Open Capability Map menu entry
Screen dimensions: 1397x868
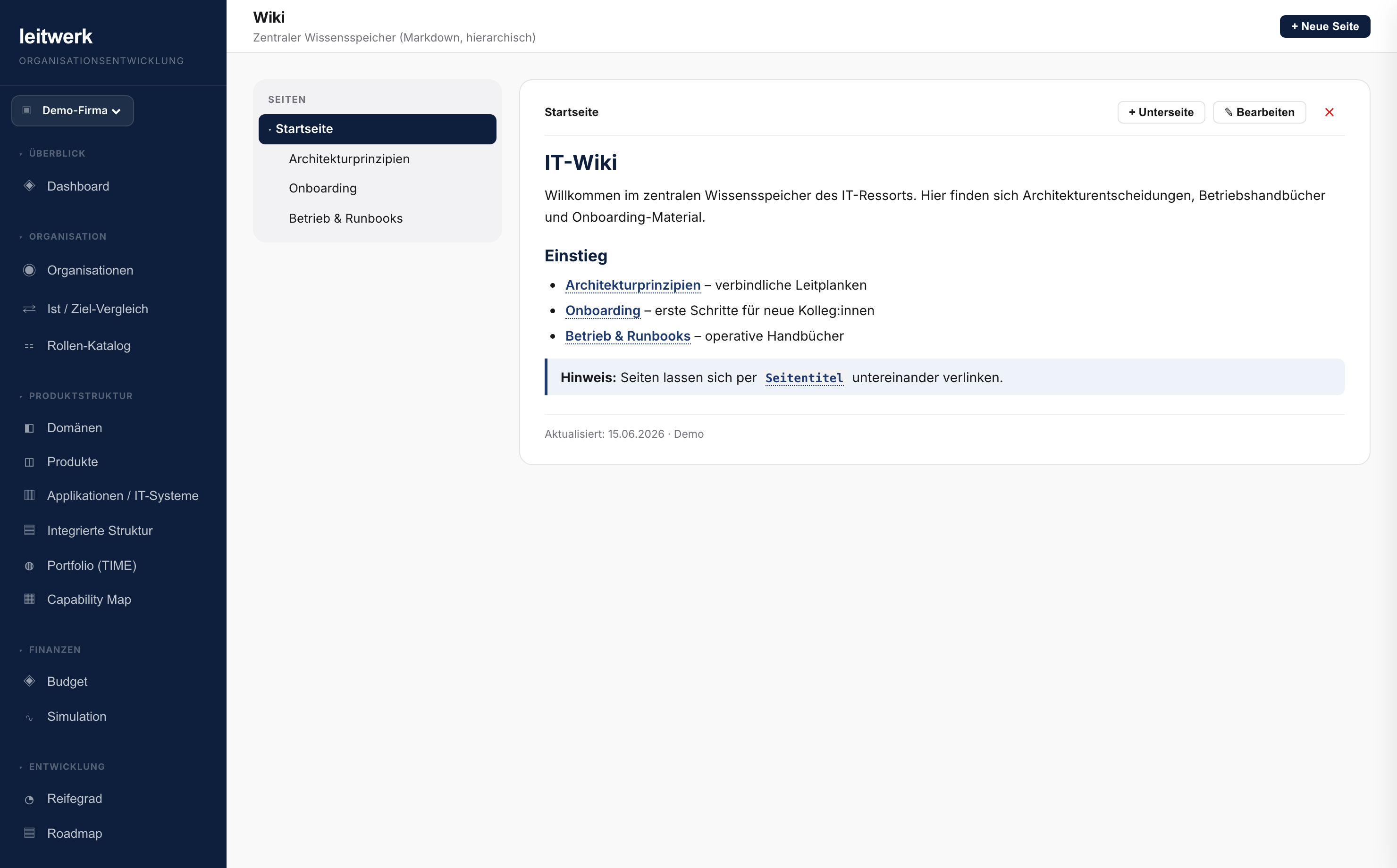89,600
